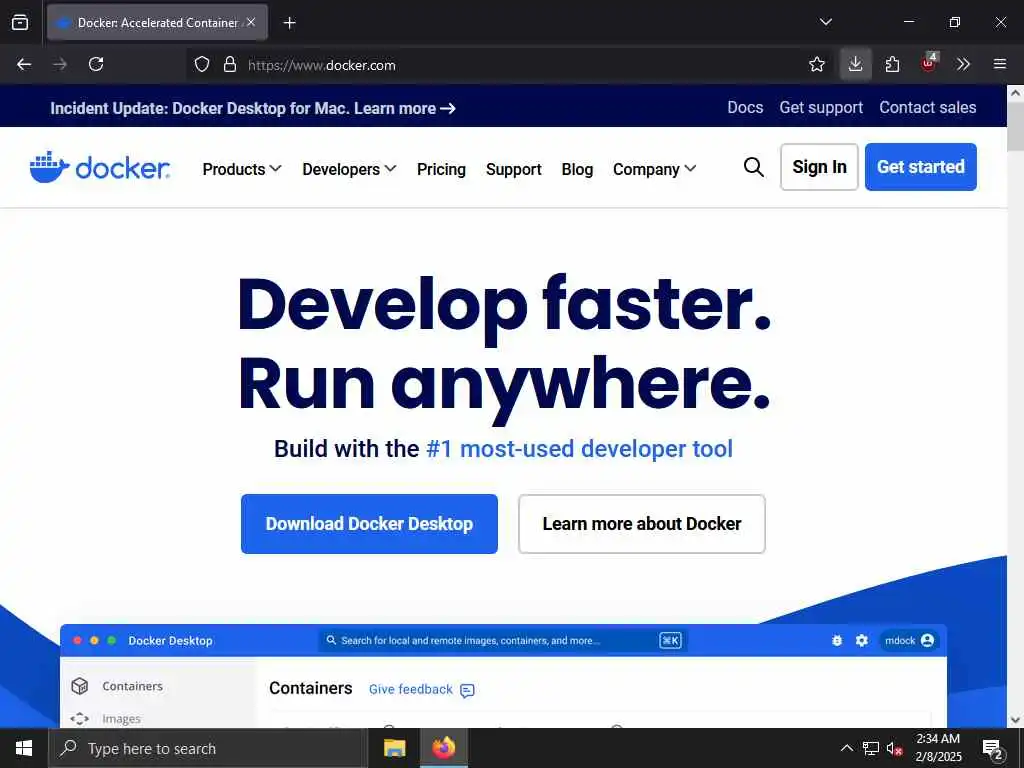1024x768 pixels.
Task: Click the Give feedback link in the preview
Action: [x=411, y=690]
